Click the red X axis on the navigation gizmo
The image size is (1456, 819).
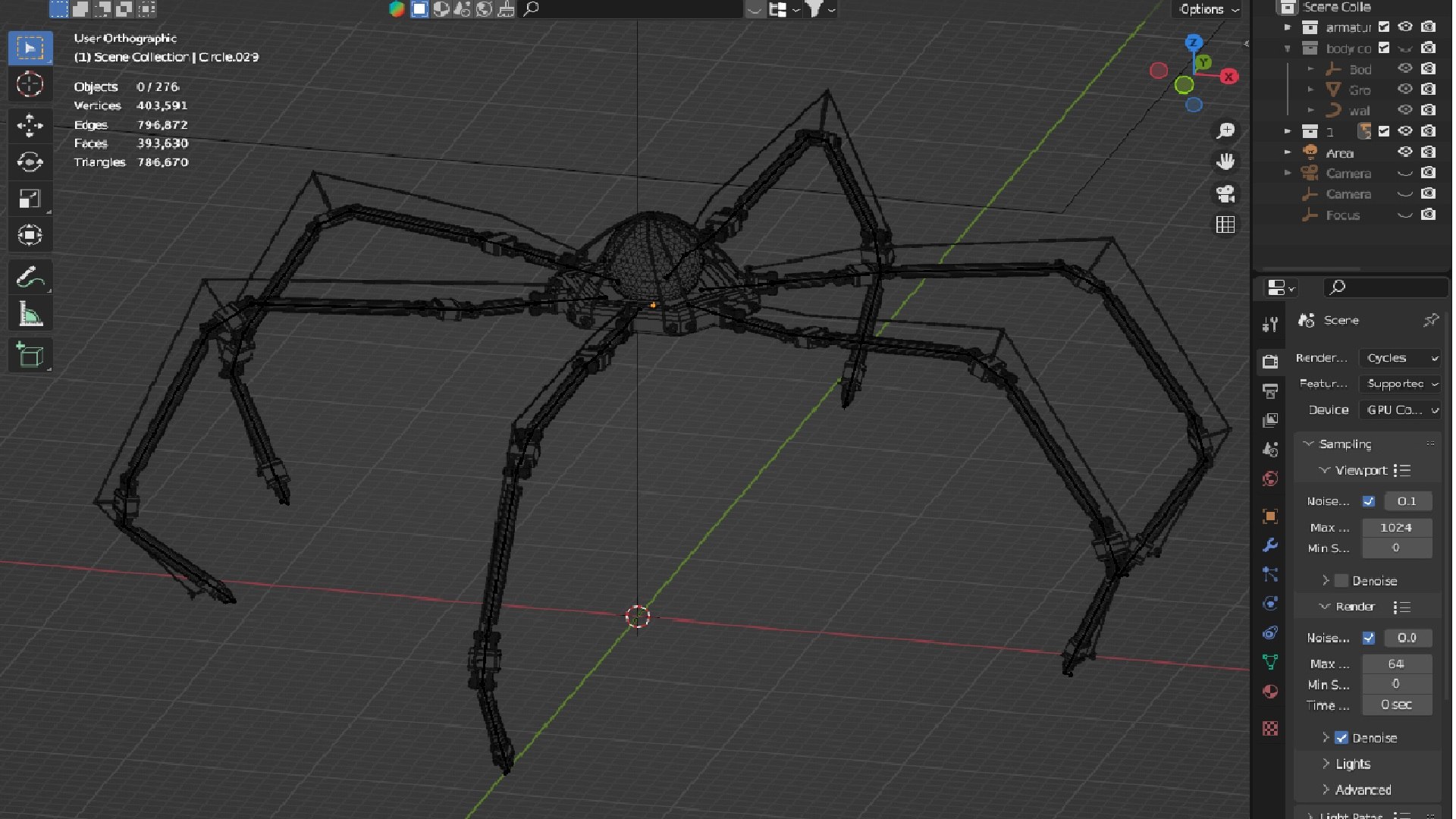coord(1228,77)
